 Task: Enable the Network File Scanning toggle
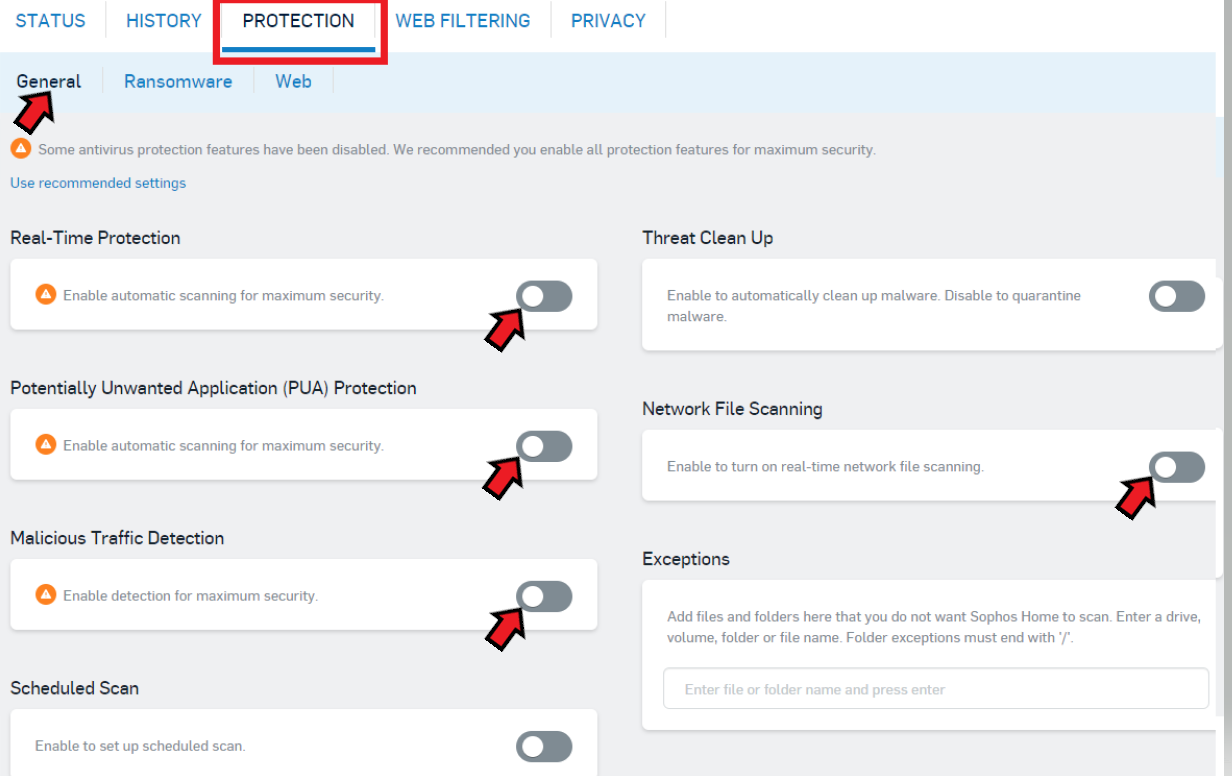1177,466
